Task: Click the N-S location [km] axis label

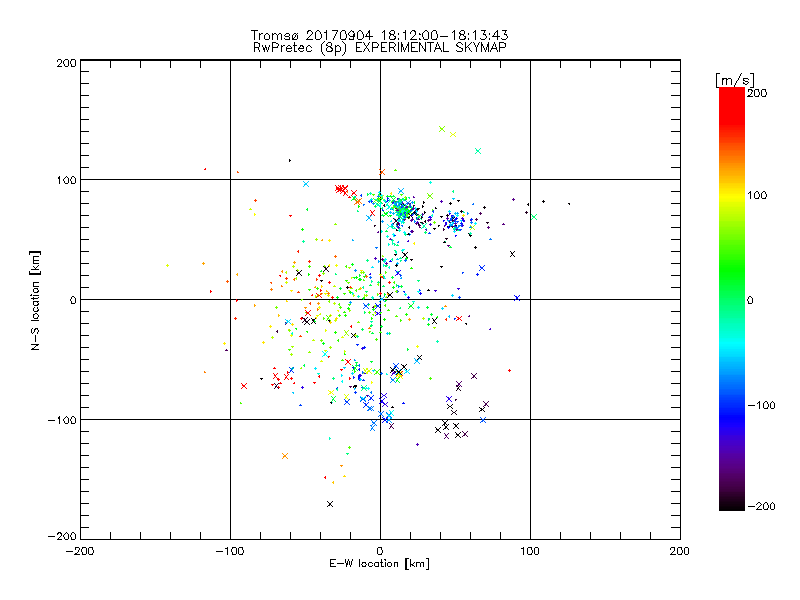Action: coord(35,301)
